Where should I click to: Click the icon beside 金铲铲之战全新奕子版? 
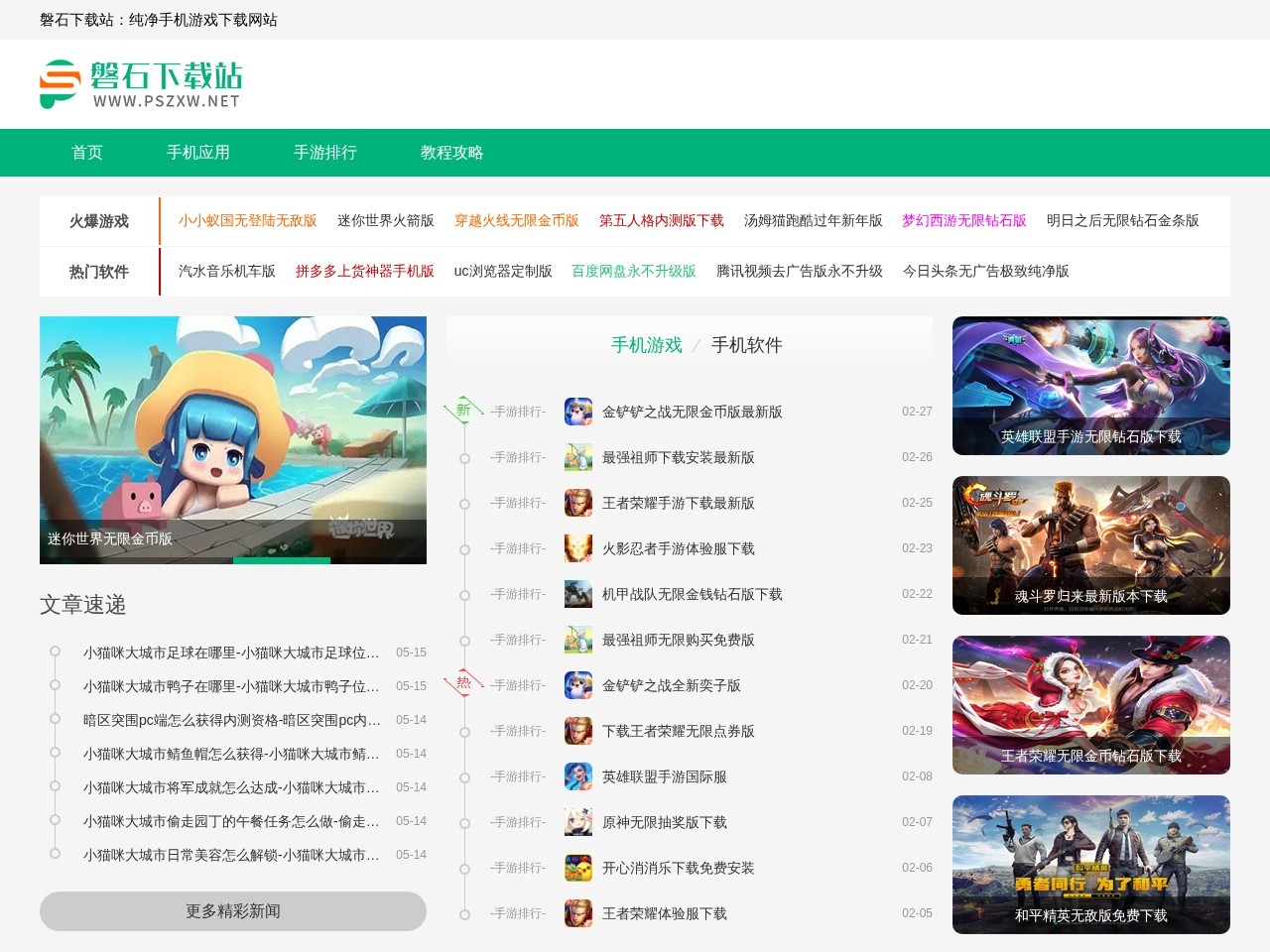578,685
